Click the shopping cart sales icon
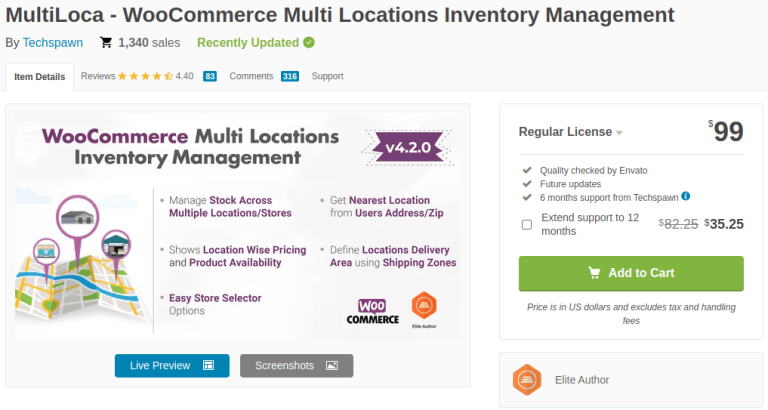Screen dimensions: 768x410 click(x=106, y=43)
